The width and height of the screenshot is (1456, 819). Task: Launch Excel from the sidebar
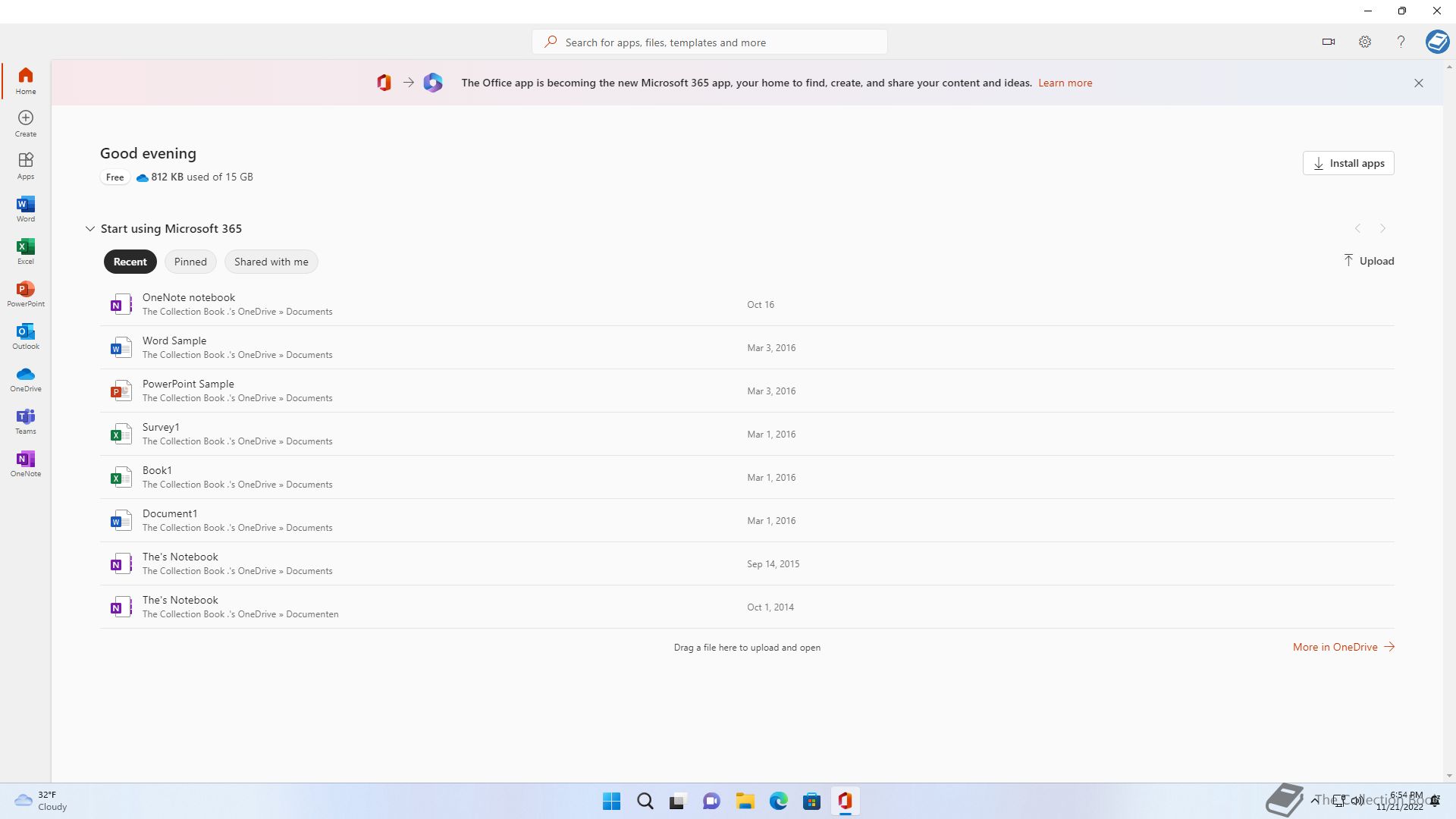26,250
